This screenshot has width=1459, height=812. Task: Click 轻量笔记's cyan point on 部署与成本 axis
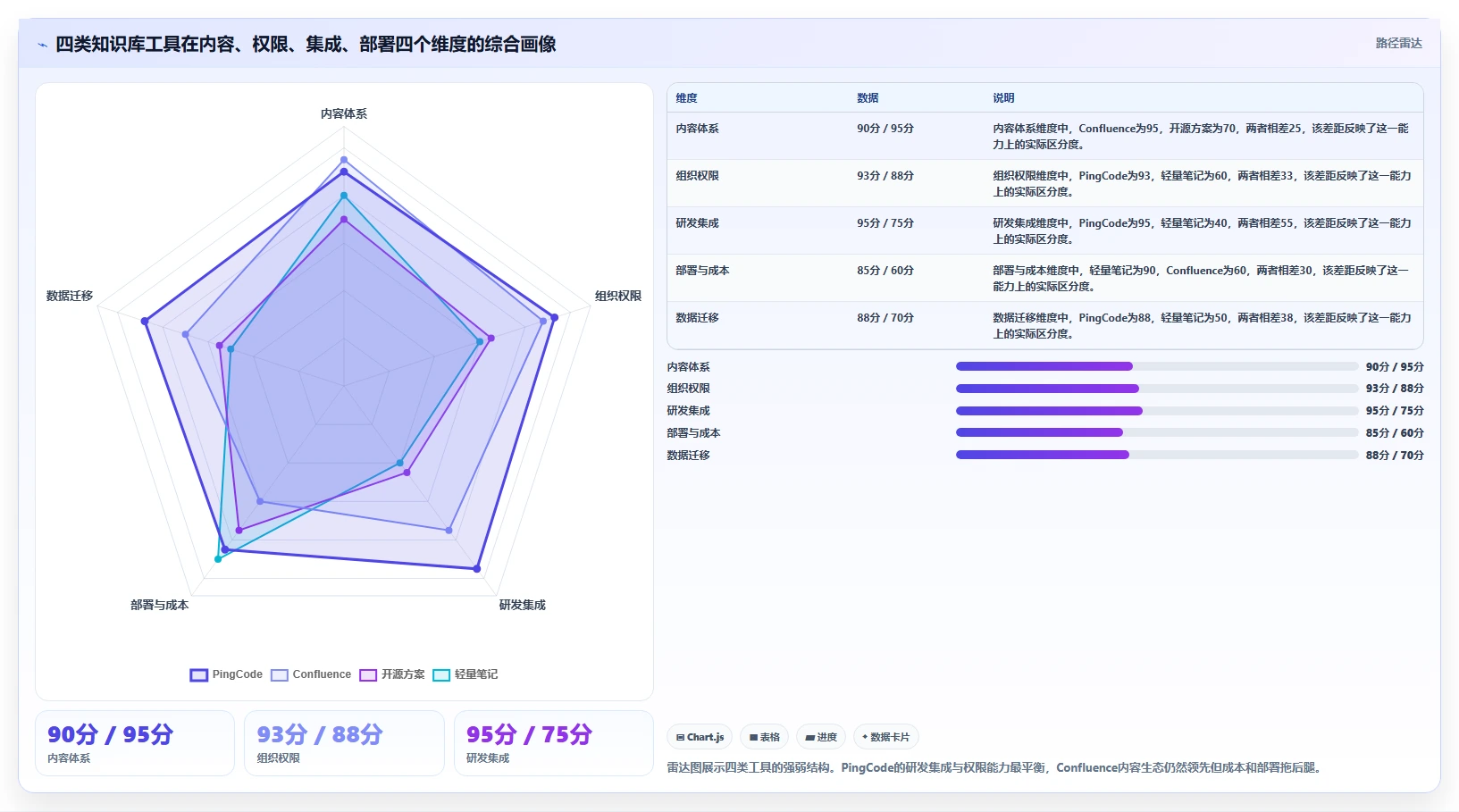coord(218,559)
